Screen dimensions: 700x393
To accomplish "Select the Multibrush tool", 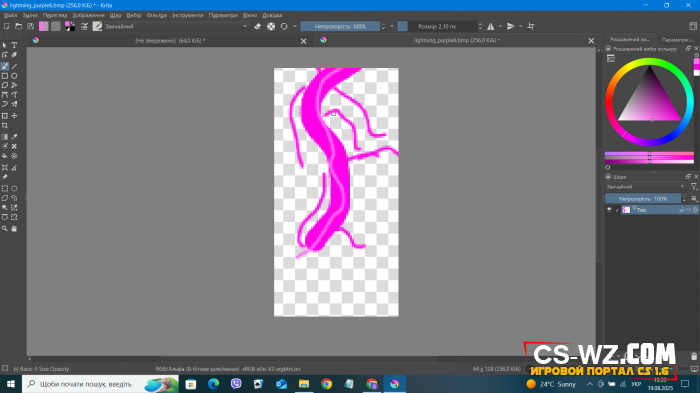I will [14, 104].
